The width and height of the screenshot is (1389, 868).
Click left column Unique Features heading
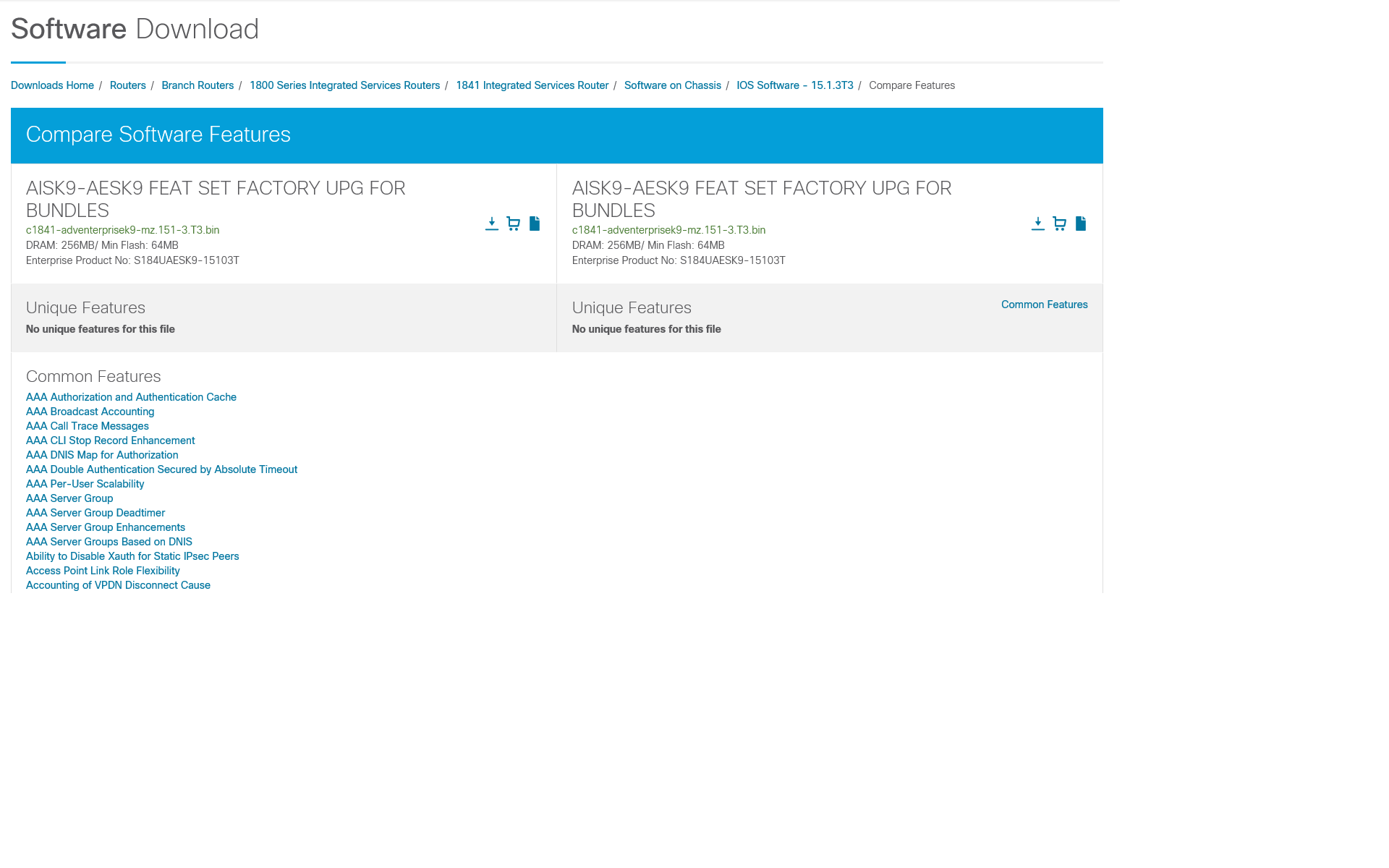[x=85, y=307]
